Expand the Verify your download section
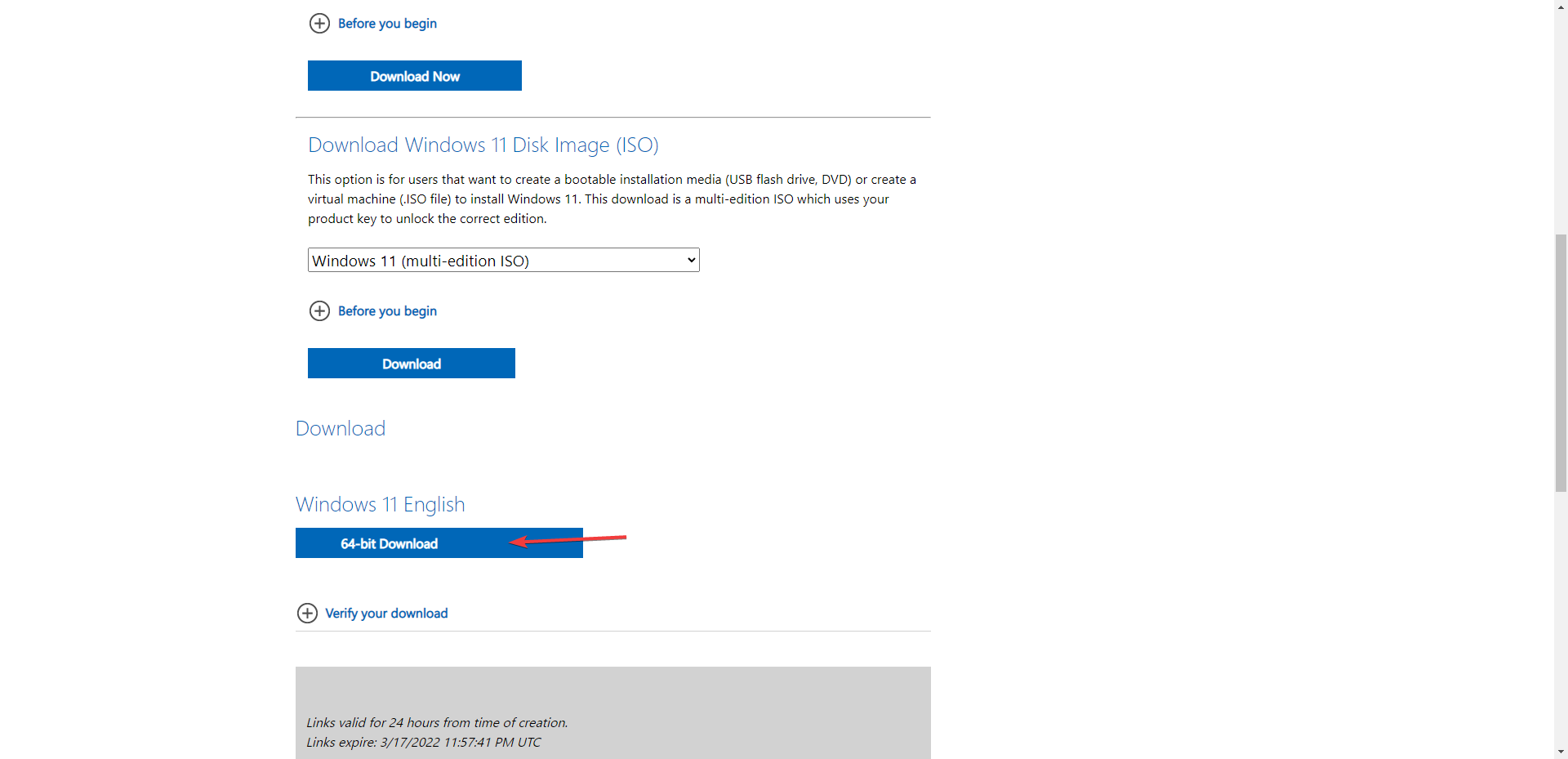The height and width of the screenshot is (759, 1568). [x=372, y=614]
